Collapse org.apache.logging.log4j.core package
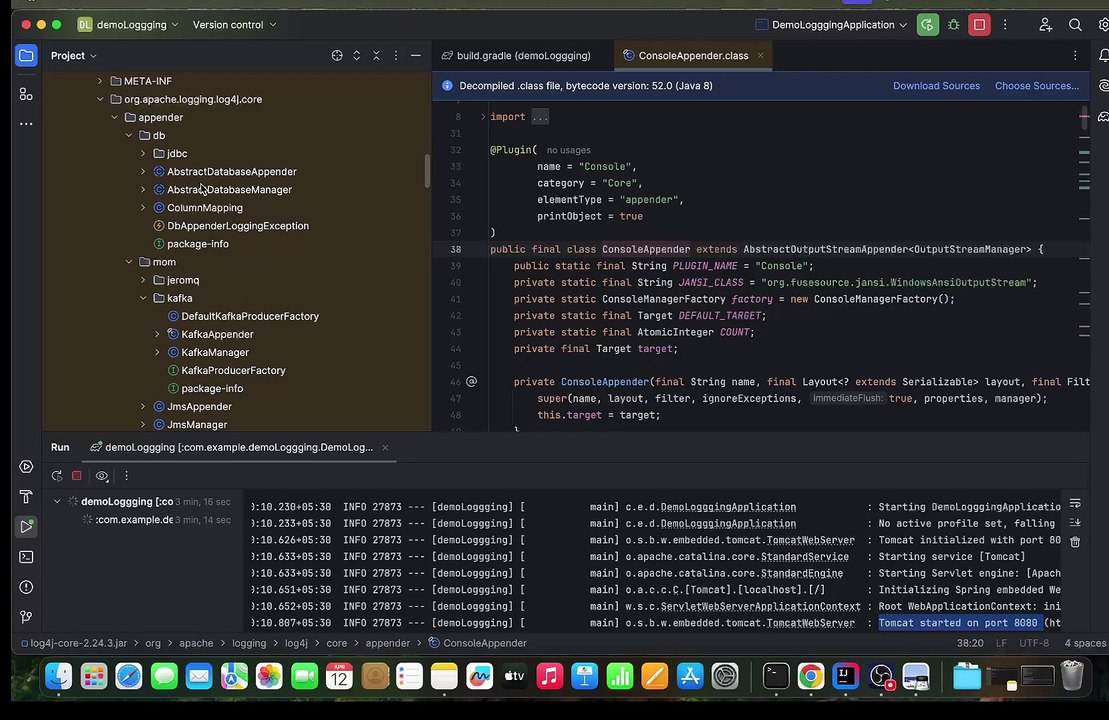The image size is (1109, 720). click(100, 100)
